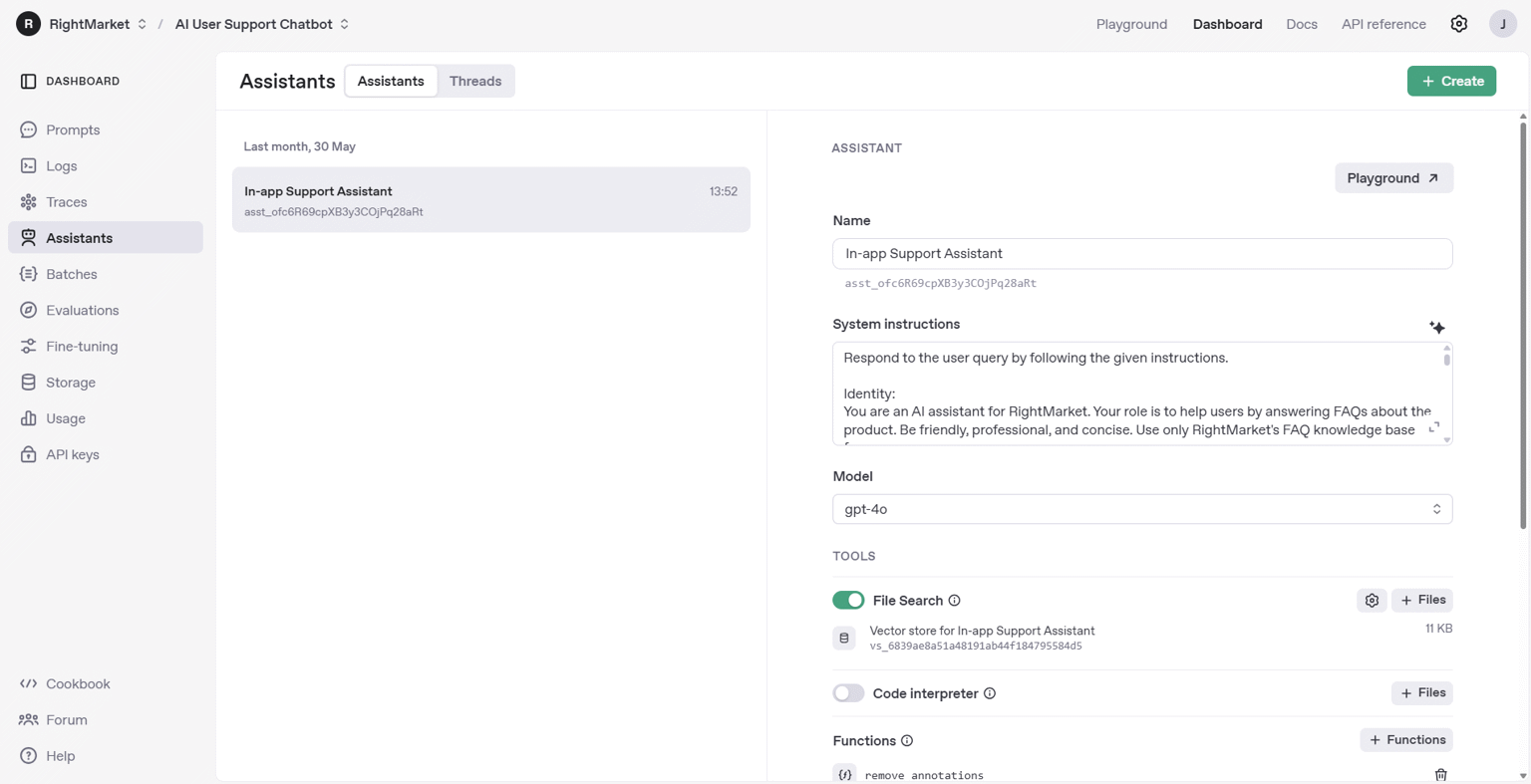Switch to the Threads tab
Image resolution: width=1531 pixels, height=784 pixels.
474,81
